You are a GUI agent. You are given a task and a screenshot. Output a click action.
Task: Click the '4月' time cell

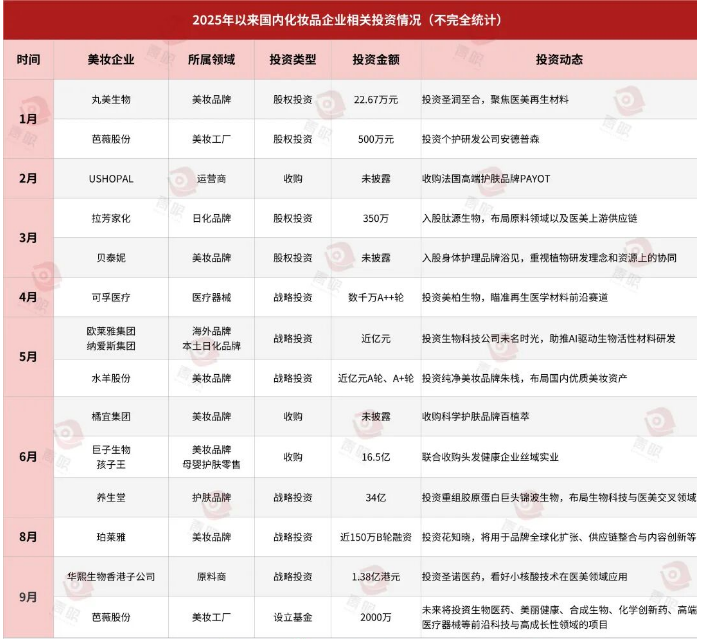point(28,297)
